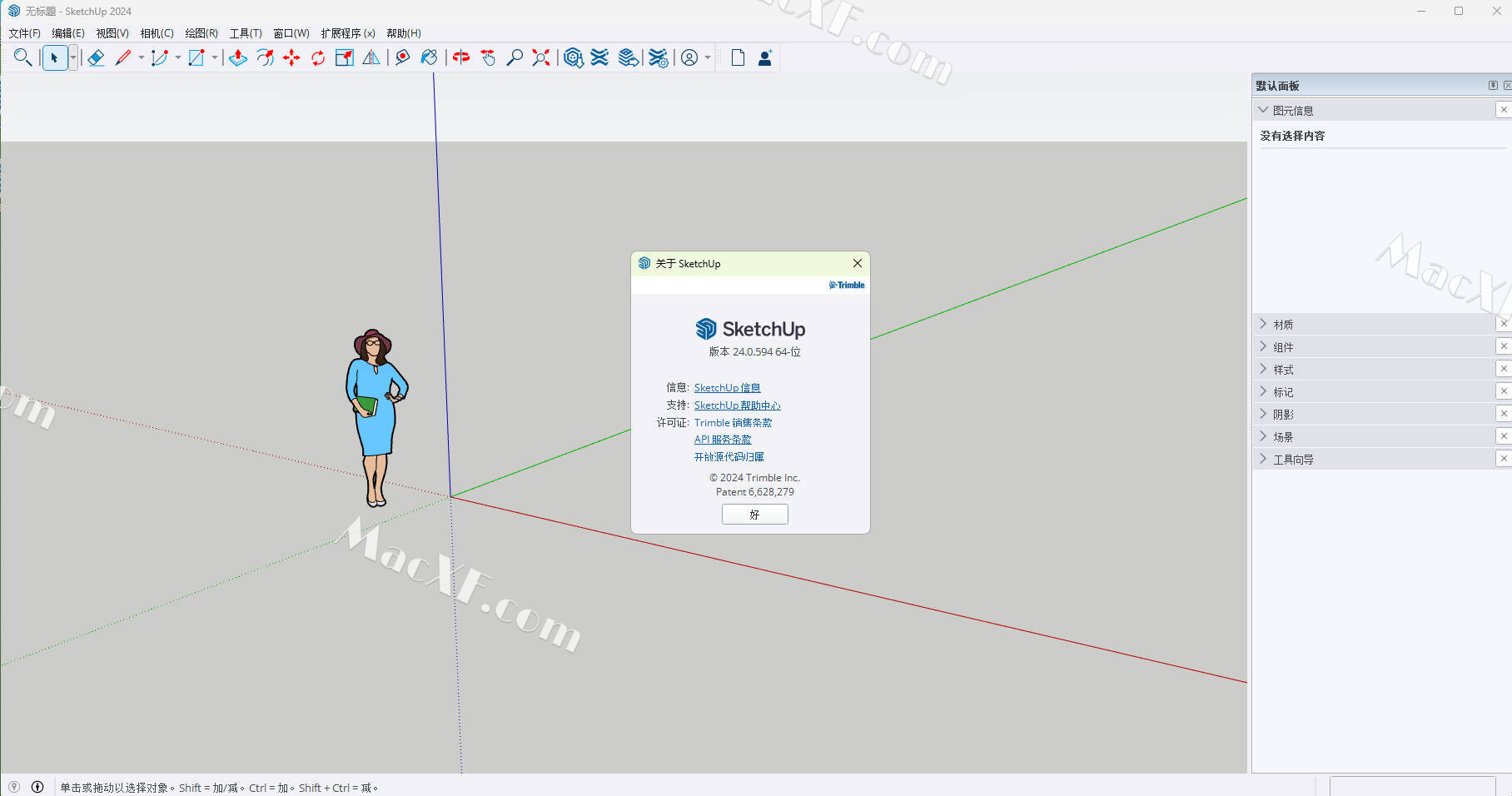This screenshot has width=1512, height=796.
Task: Click the Search magnifier icon in the toolbar
Action: click(x=22, y=57)
